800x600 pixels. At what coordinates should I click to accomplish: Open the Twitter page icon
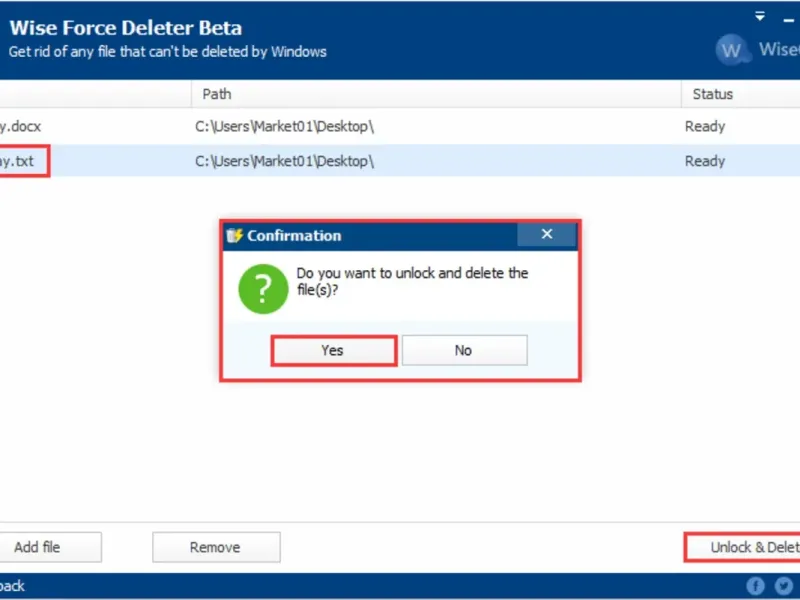(784, 586)
